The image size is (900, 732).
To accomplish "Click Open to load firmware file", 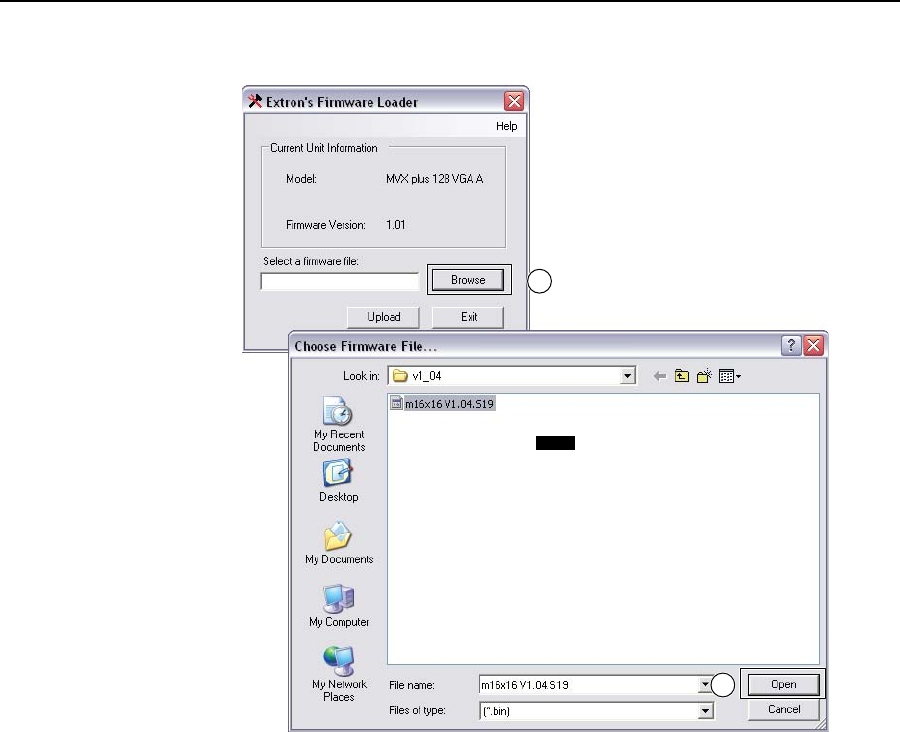I will coord(783,684).
